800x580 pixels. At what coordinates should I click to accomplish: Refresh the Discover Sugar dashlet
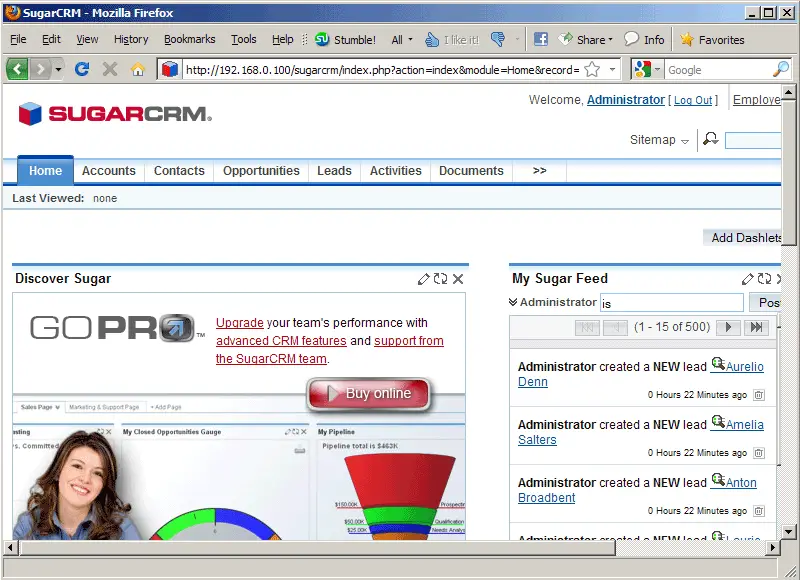440,279
